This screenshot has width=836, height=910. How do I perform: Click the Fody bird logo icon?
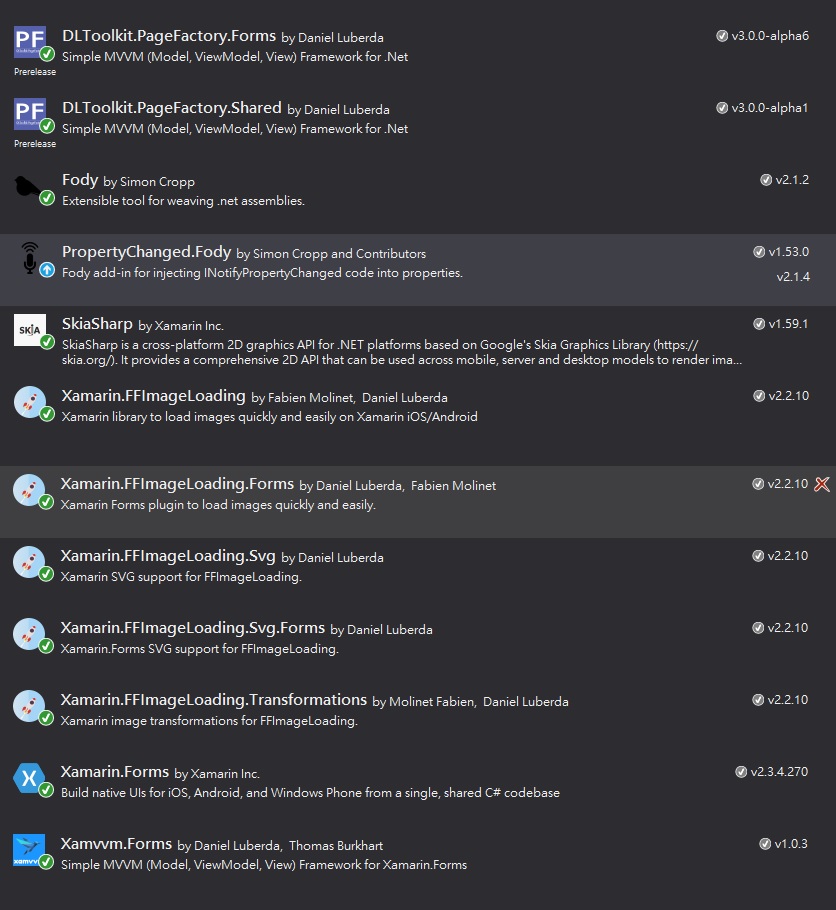click(x=27, y=185)
